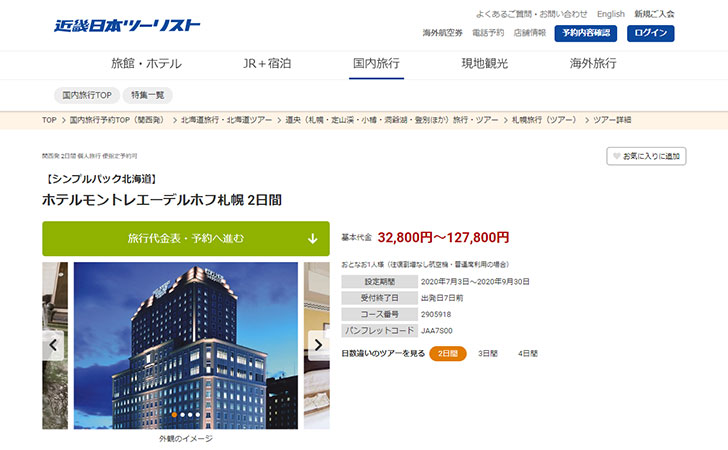Click the heart icon in お気に入りに追加
Image resolution: width=728 pixels, height=450 pixels.
click(617, 156)
